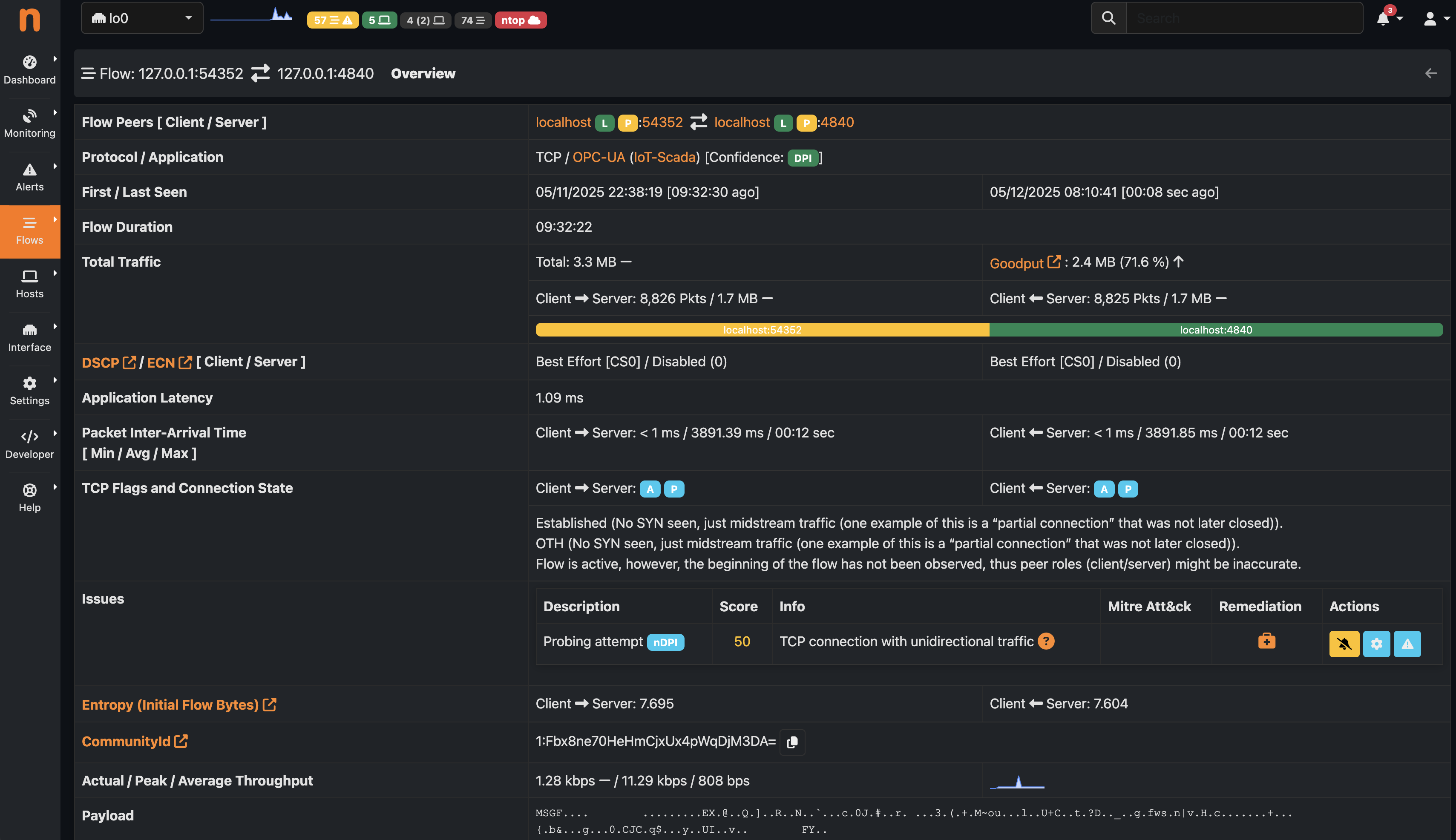Select the Overview tab

point(423,73)
